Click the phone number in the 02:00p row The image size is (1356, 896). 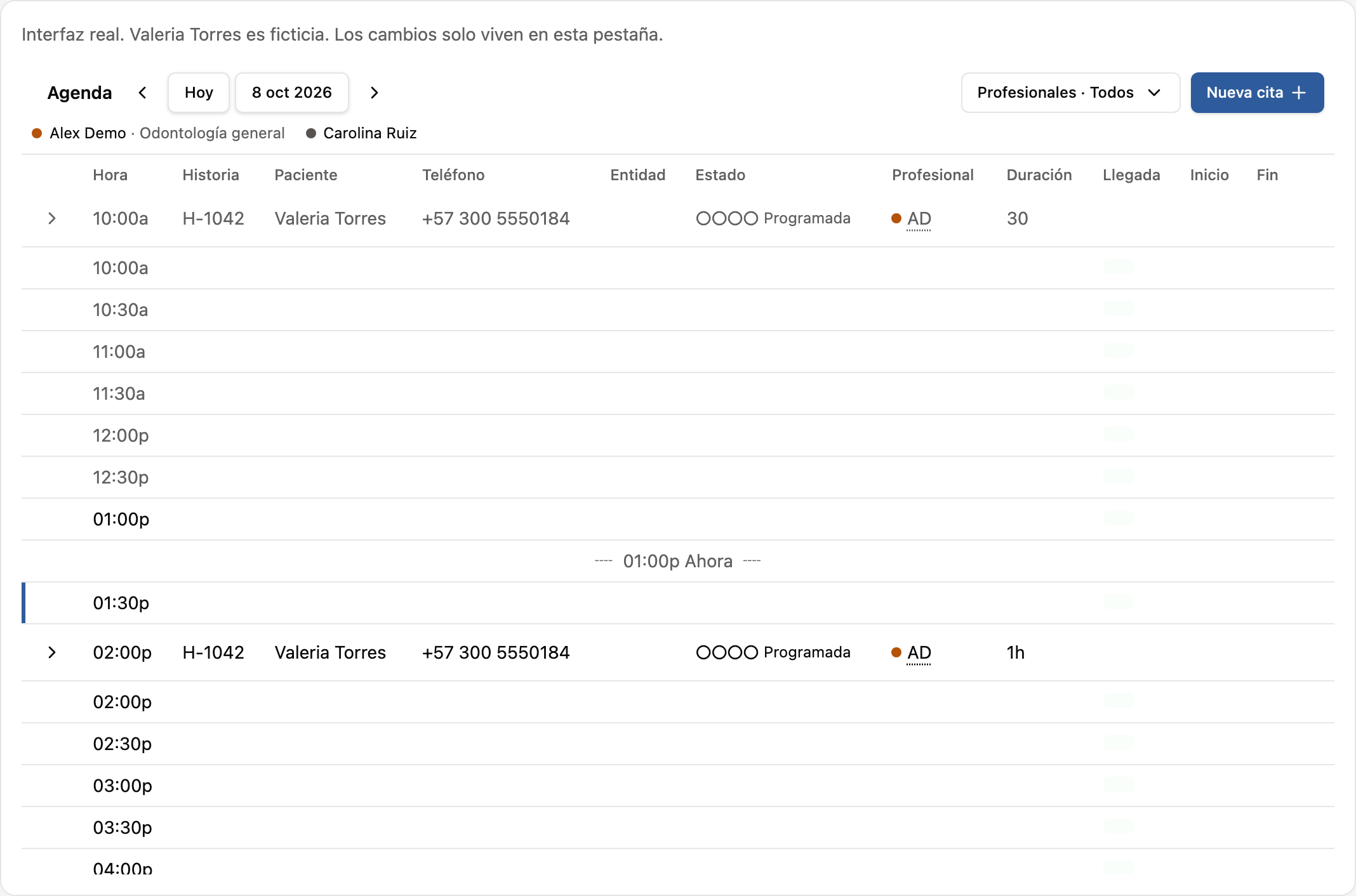coord(496,652)
